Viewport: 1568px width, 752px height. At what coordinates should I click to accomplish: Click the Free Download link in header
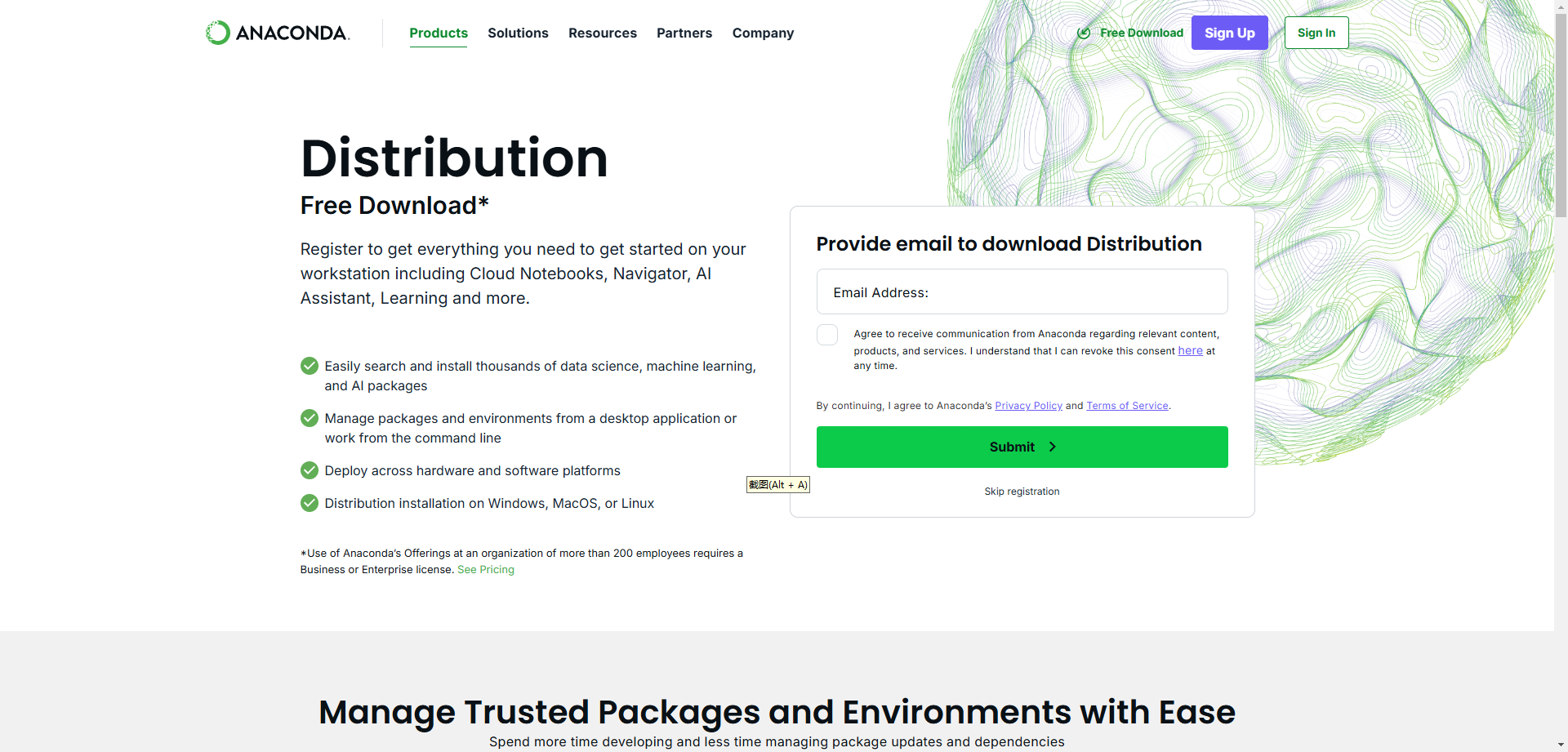coord(1141,33)
